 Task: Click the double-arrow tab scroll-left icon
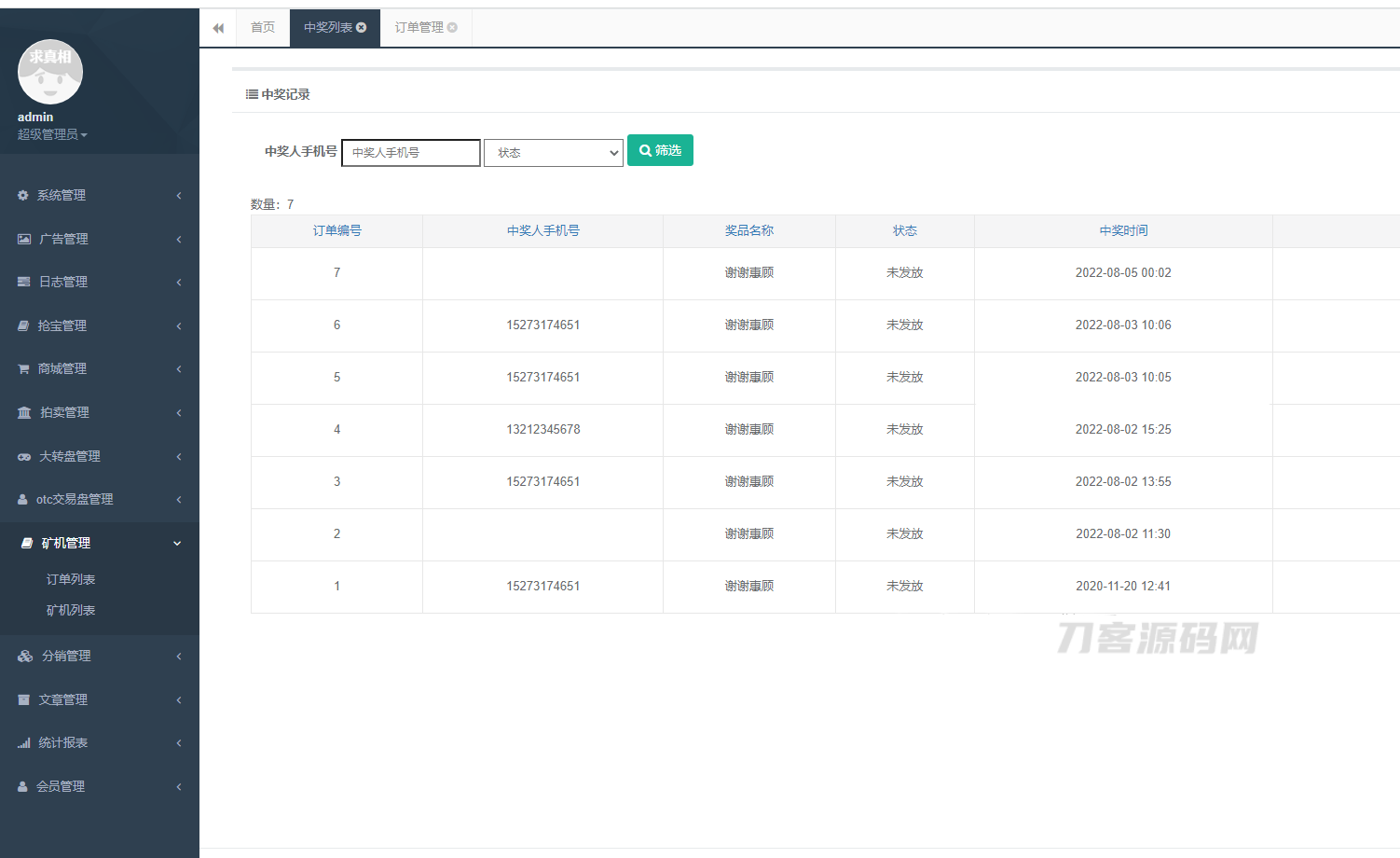click(x=218, y=28)
